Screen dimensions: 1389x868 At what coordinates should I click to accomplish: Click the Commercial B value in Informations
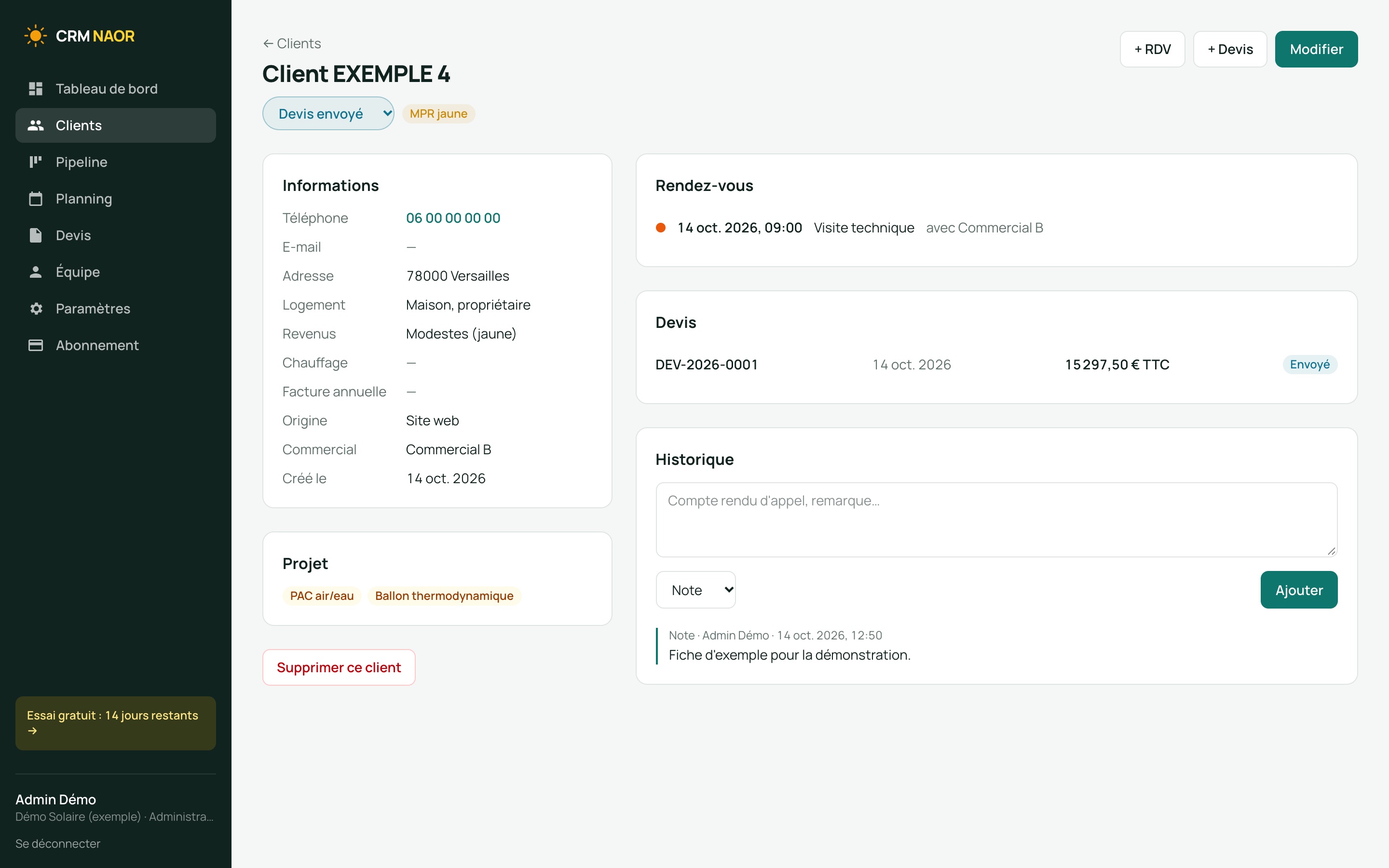click(x=448, y=449)
